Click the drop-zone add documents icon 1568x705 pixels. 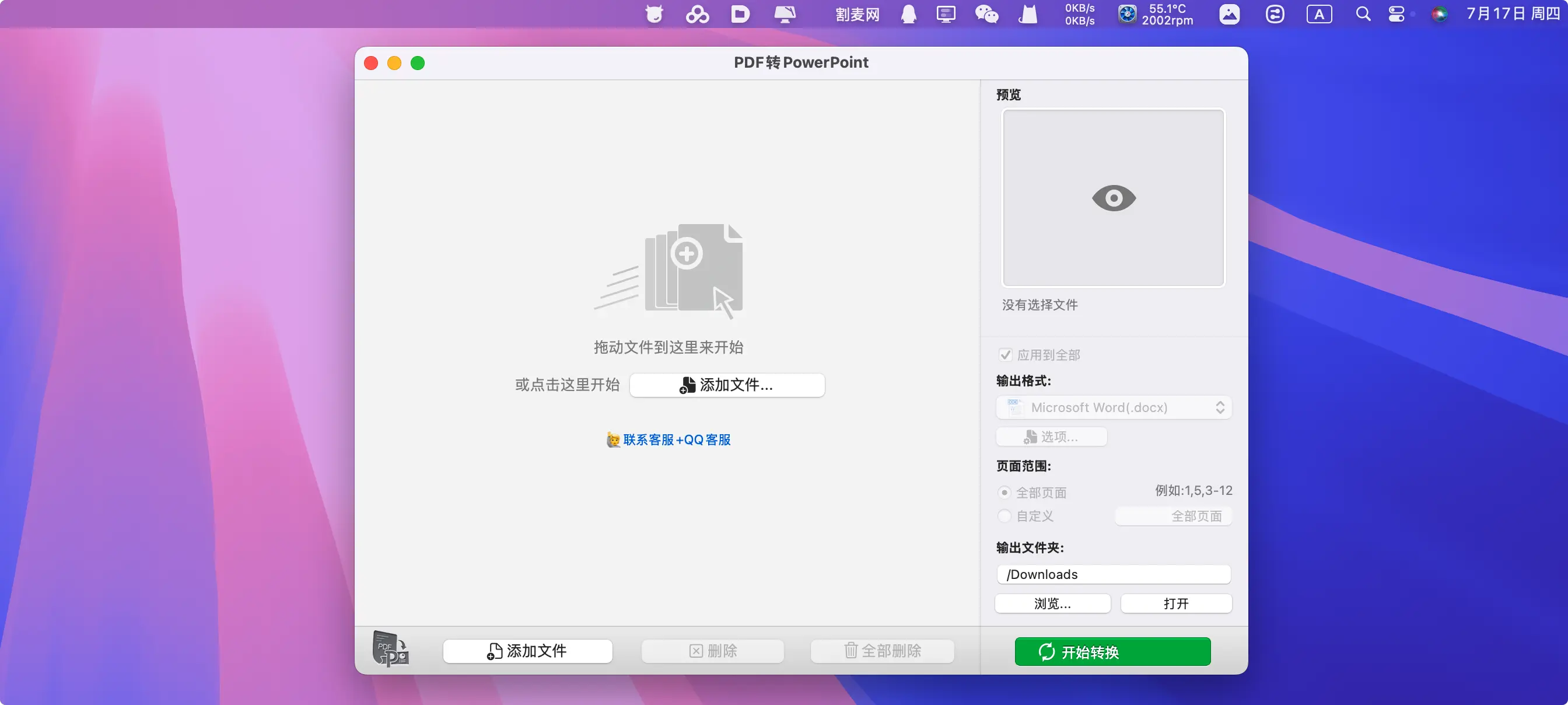click(x=669, y=271)
